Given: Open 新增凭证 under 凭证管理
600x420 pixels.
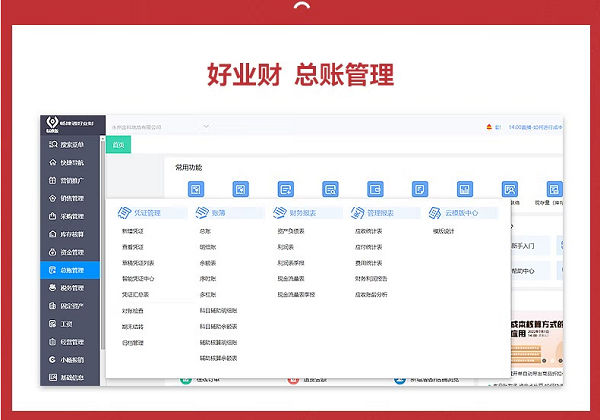Looking at the screenshot, I should (x=133, y=231).
